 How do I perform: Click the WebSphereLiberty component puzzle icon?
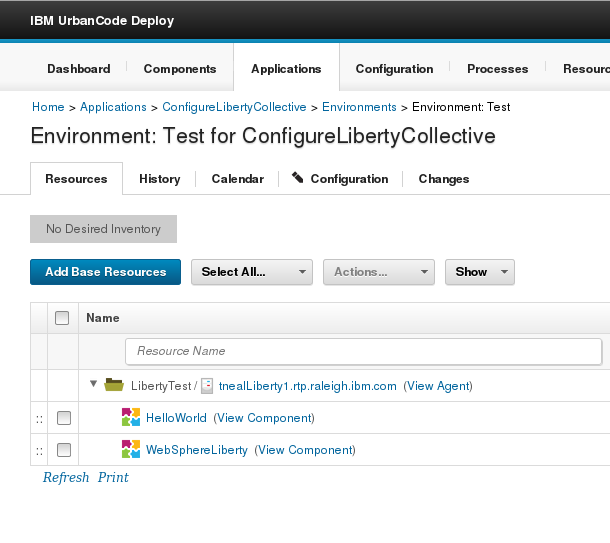[x=131, y=449]
